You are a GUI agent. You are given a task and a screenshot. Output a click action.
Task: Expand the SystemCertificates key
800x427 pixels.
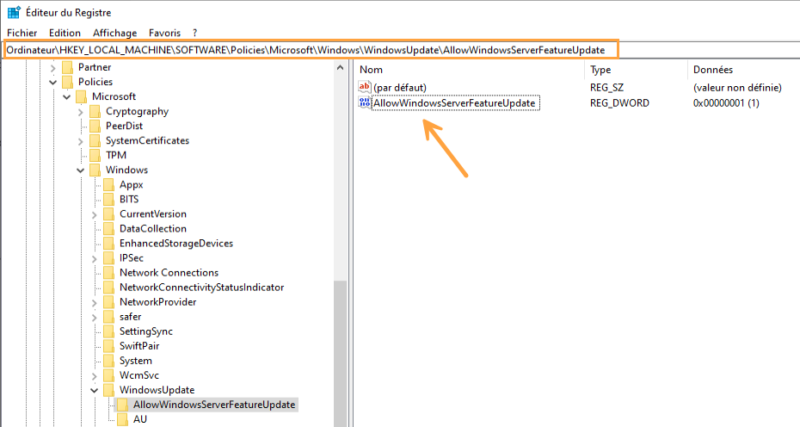click(81, 141)
